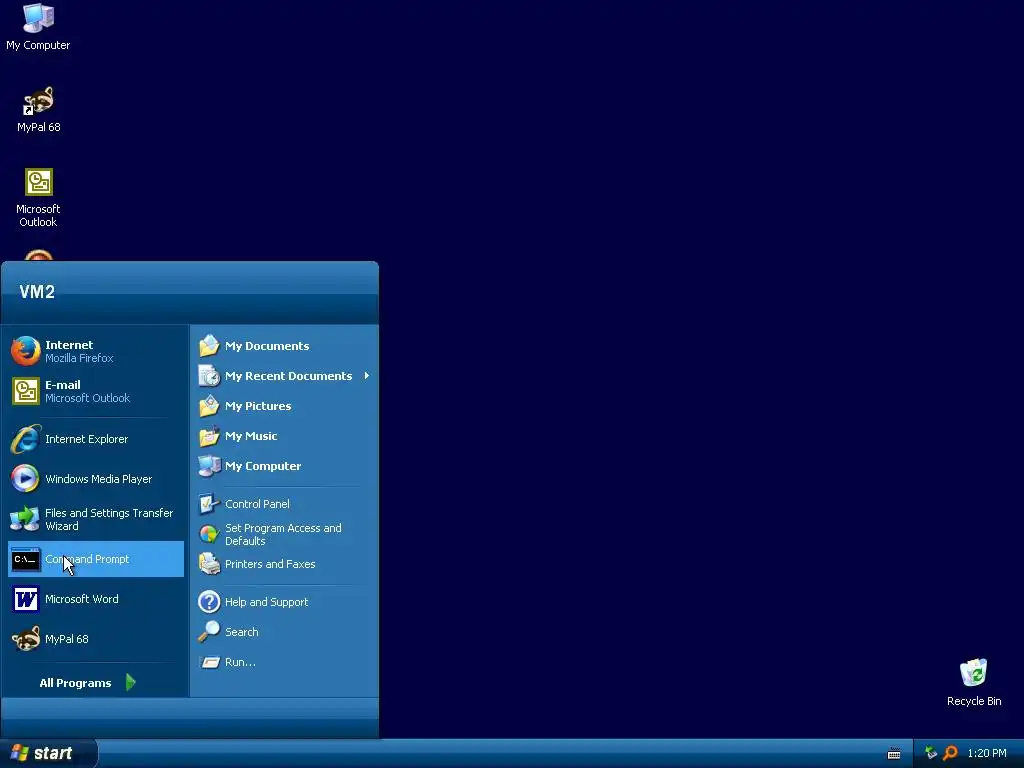Launch Microsoft Word from Start menu
The image size is (1024, 768).
click(95, 599)
